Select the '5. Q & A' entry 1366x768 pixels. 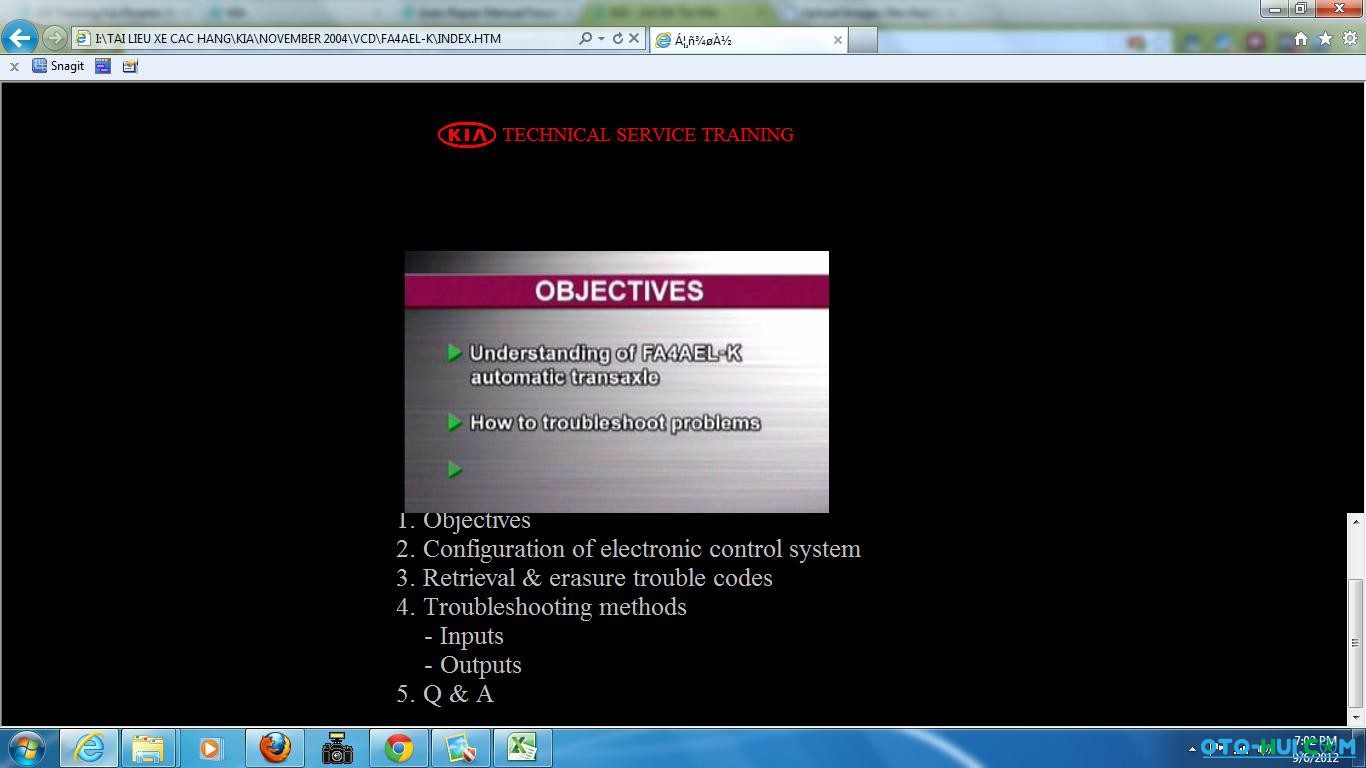[x=445, y=694]
